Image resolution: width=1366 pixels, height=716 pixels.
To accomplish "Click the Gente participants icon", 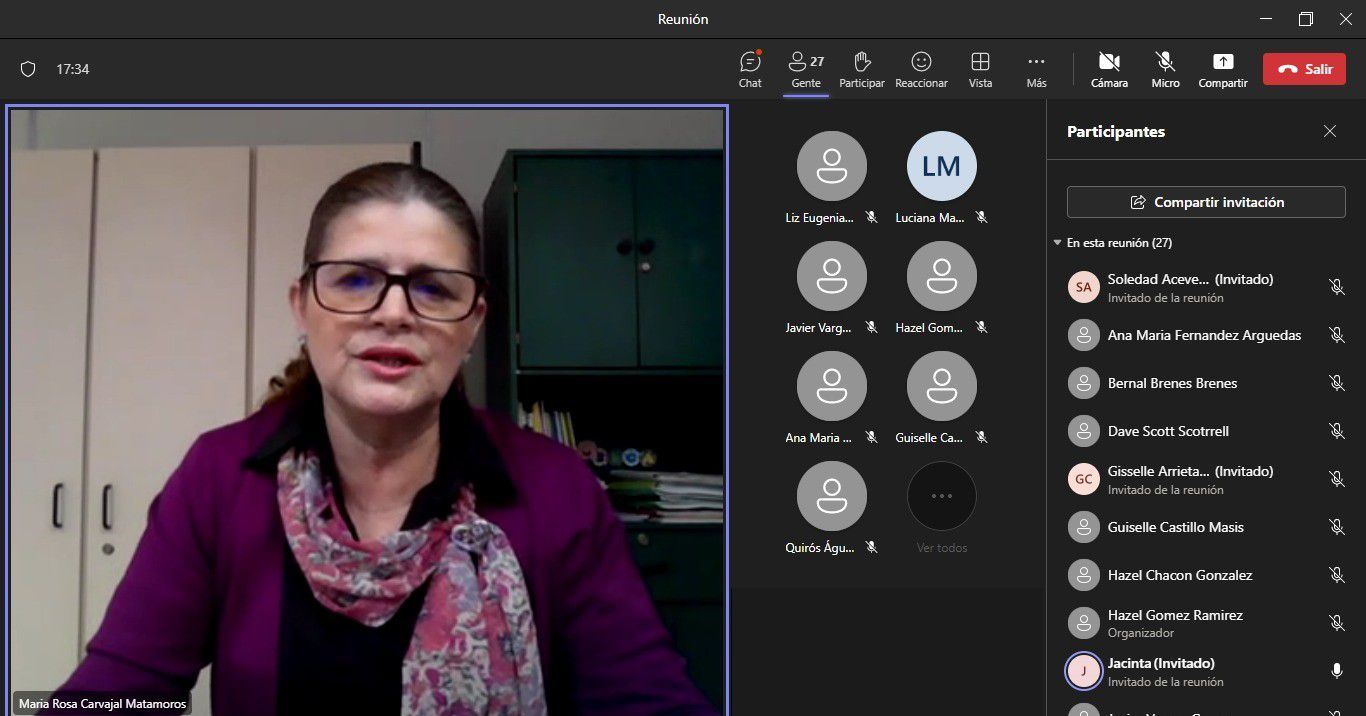I will (805, 68).
